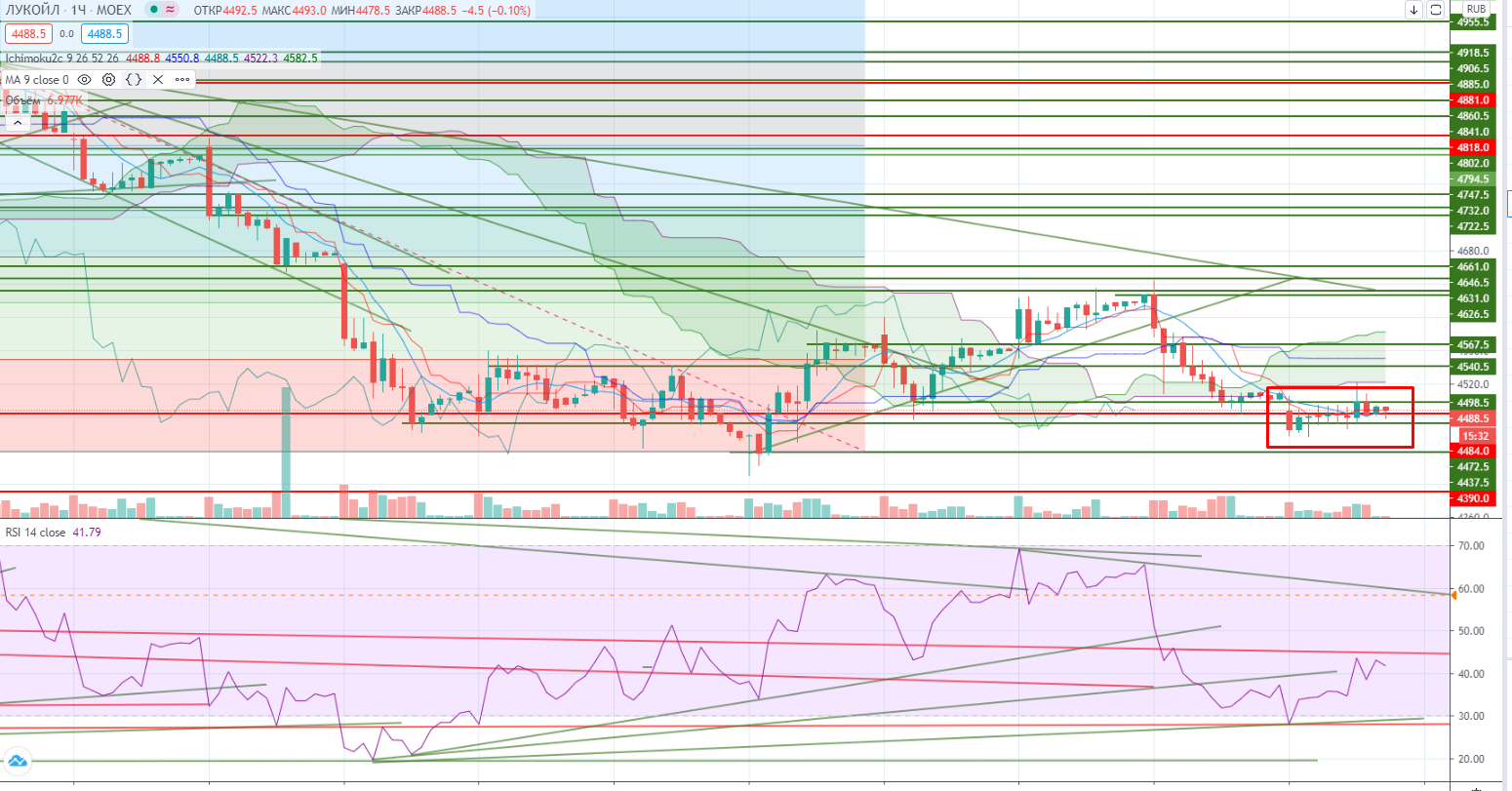The height and width of the screenshot is (791, 1512).
Task: Collapse the indicator legend with chevron
Action: (18, 124)
